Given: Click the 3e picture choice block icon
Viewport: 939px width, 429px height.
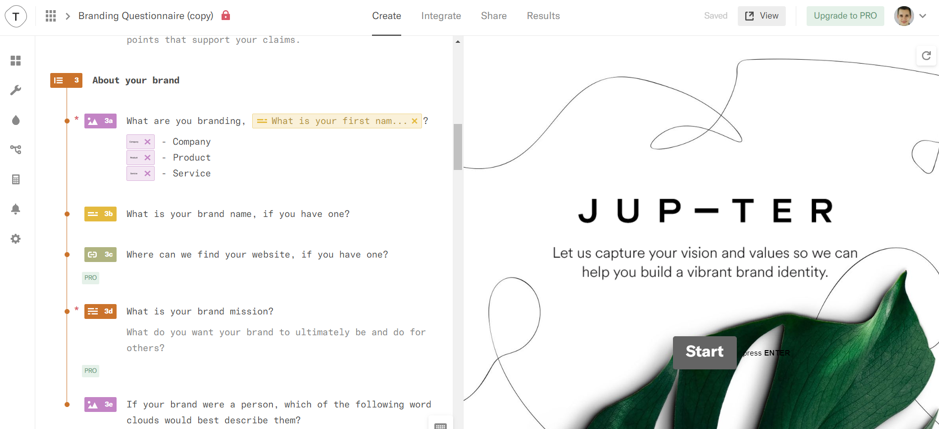Looking at the screenshot, I should (100, 404).
